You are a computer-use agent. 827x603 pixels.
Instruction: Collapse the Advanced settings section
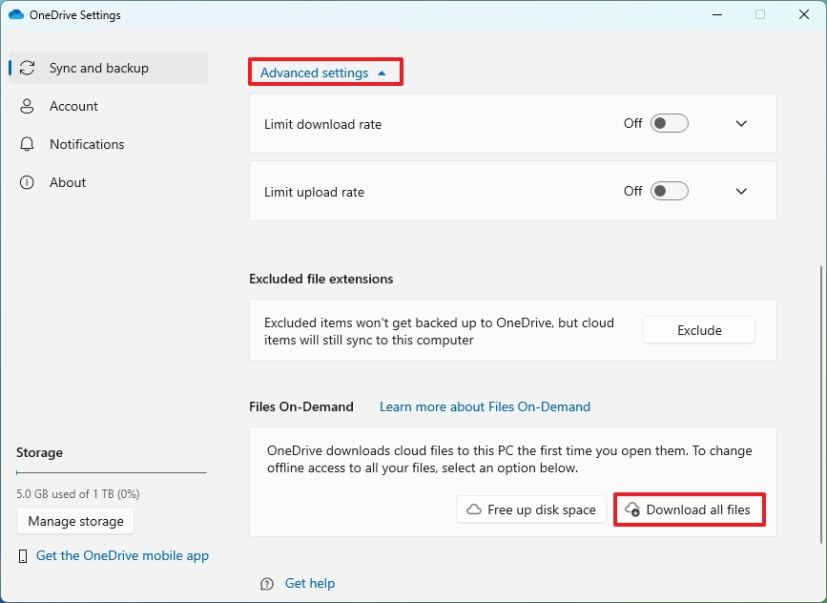[x=325, y=71]
